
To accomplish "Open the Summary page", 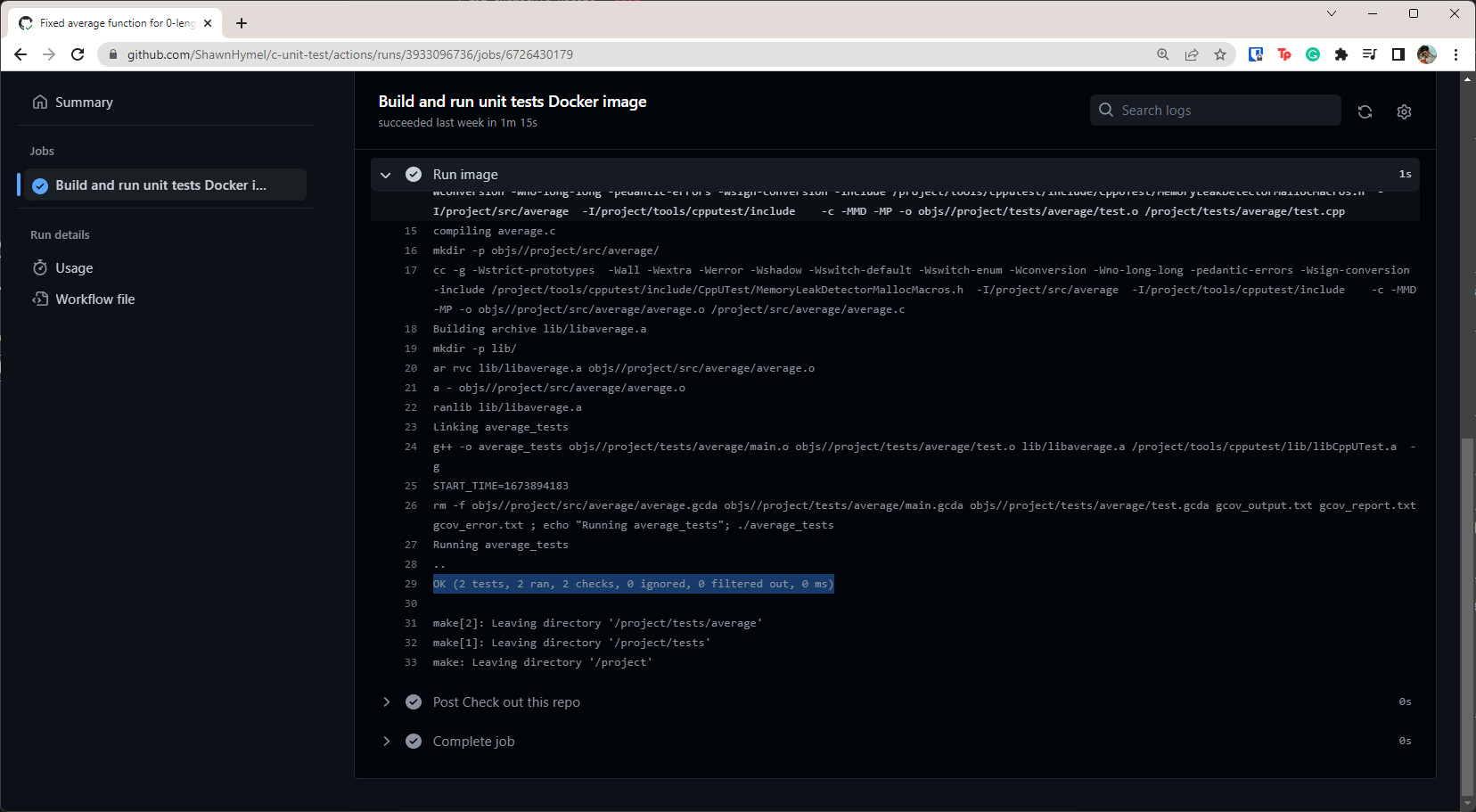I will pyautogui.click(x=84, y=103).
